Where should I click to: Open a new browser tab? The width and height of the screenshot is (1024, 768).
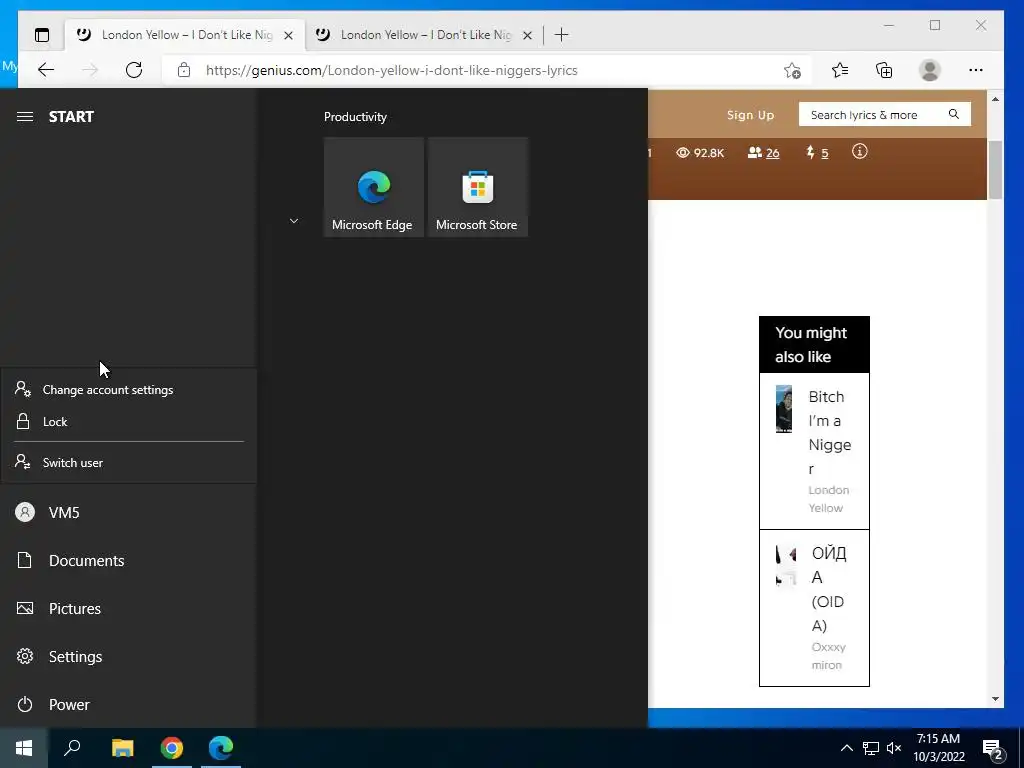562,35
